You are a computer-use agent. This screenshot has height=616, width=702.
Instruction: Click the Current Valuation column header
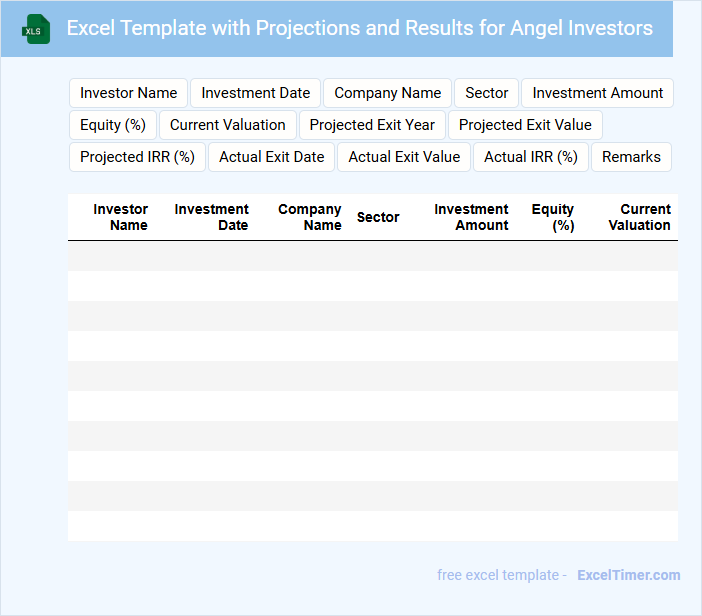[640, 217]
